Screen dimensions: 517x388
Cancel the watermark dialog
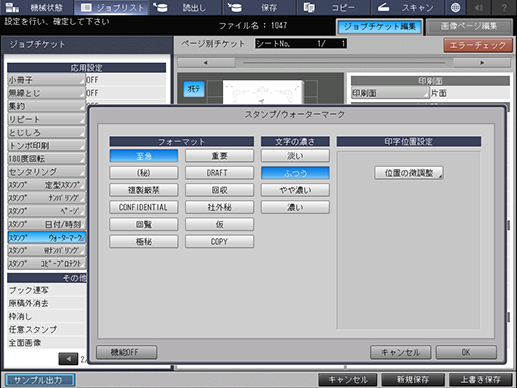pyautogui.click(x=400, y=352)
